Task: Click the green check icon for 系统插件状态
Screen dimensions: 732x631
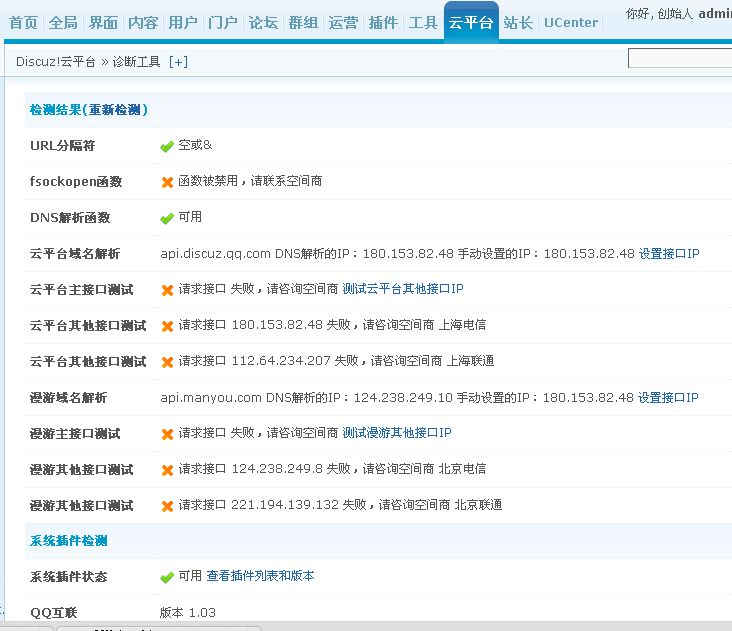Action: 167,578
